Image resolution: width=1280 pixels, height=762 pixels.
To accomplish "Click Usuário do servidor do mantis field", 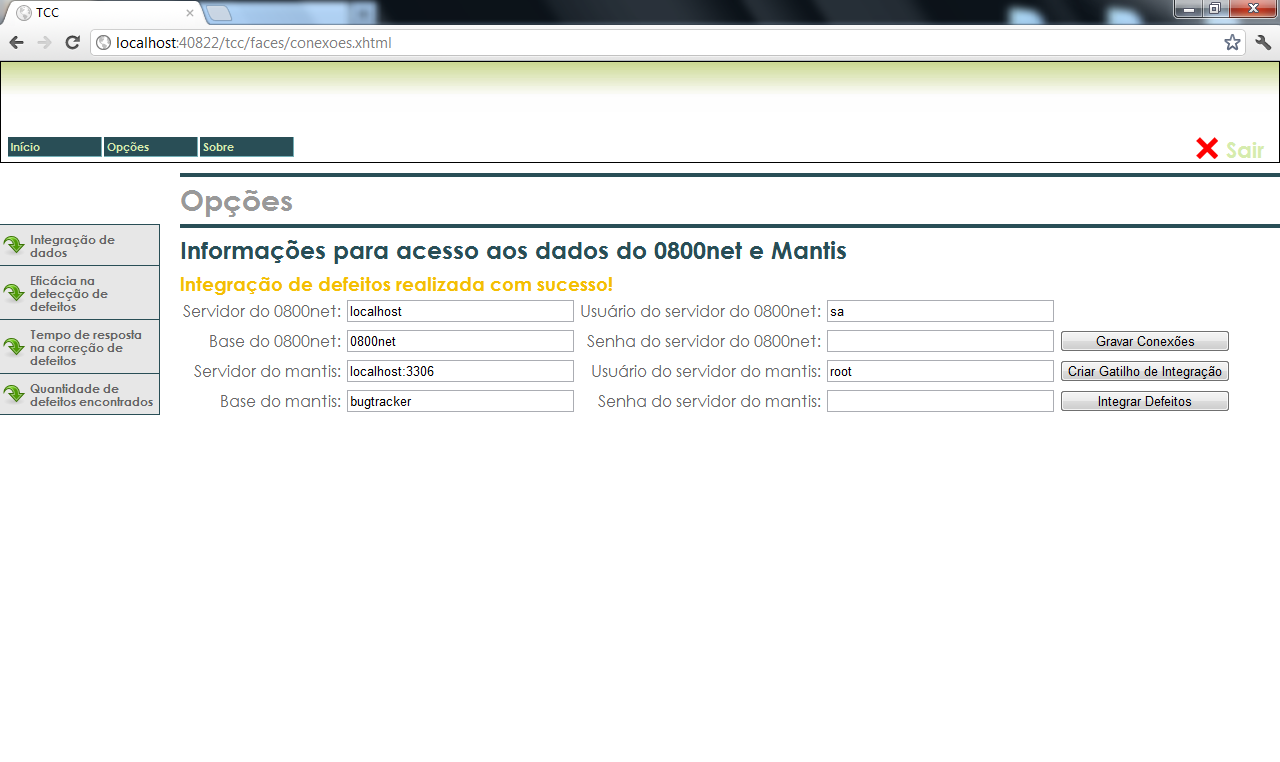I will click(940, 371).
